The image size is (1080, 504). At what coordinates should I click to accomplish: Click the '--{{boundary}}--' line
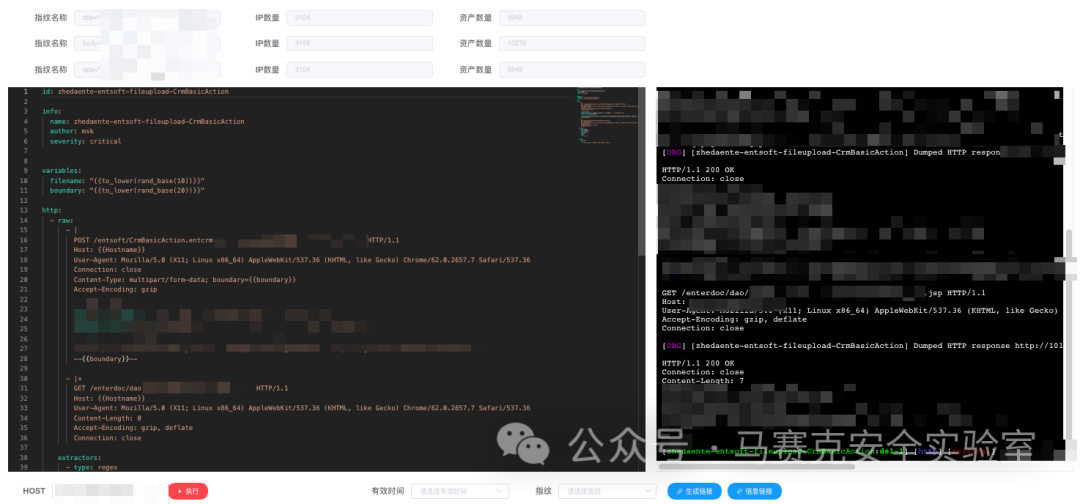tap(105, 359)
